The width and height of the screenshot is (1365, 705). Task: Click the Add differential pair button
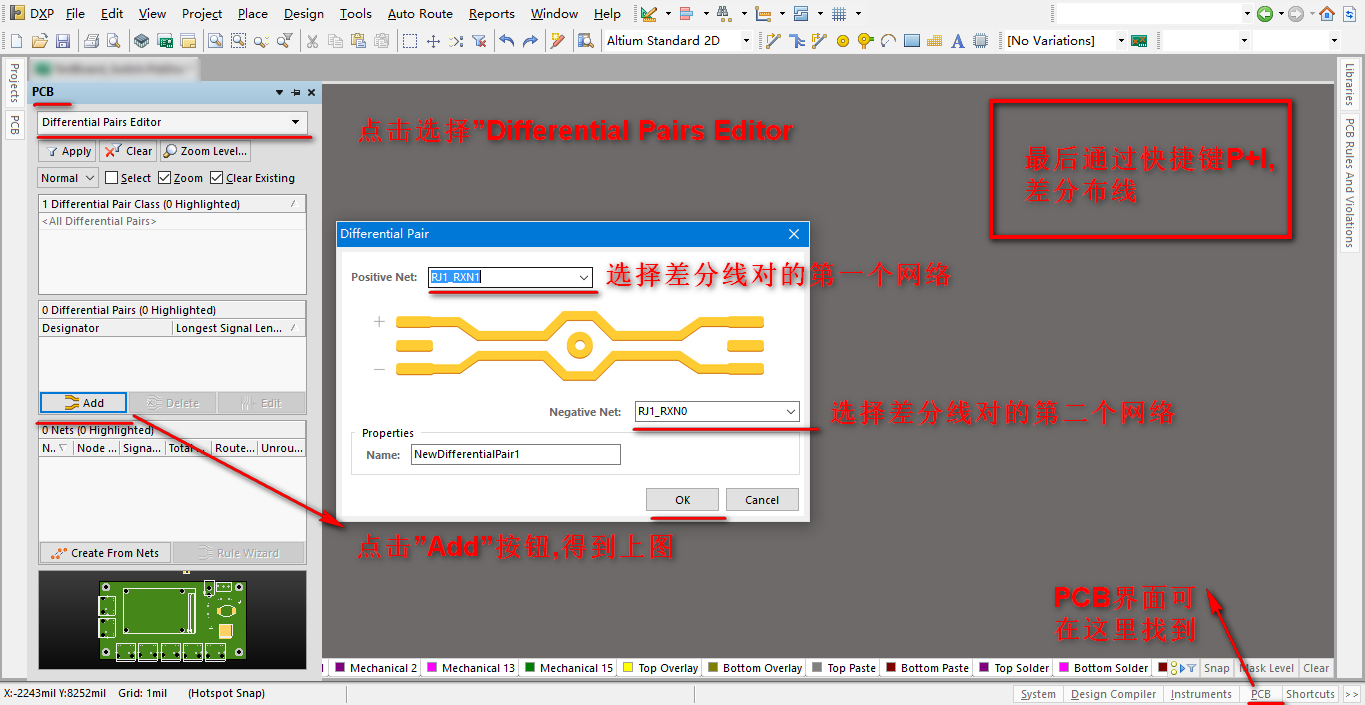(x=84, y=403)
